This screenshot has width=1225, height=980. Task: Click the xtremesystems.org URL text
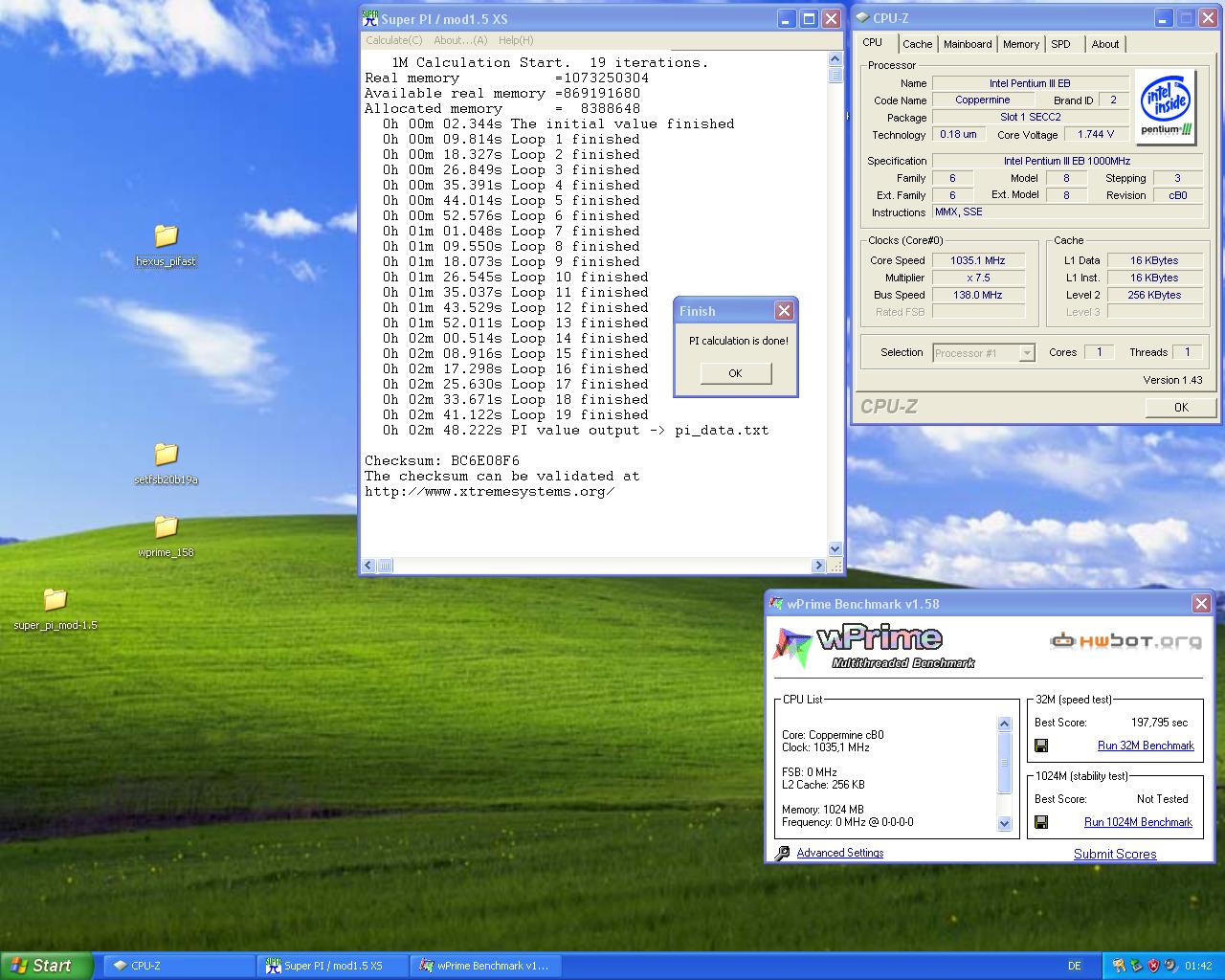(490, 491)
